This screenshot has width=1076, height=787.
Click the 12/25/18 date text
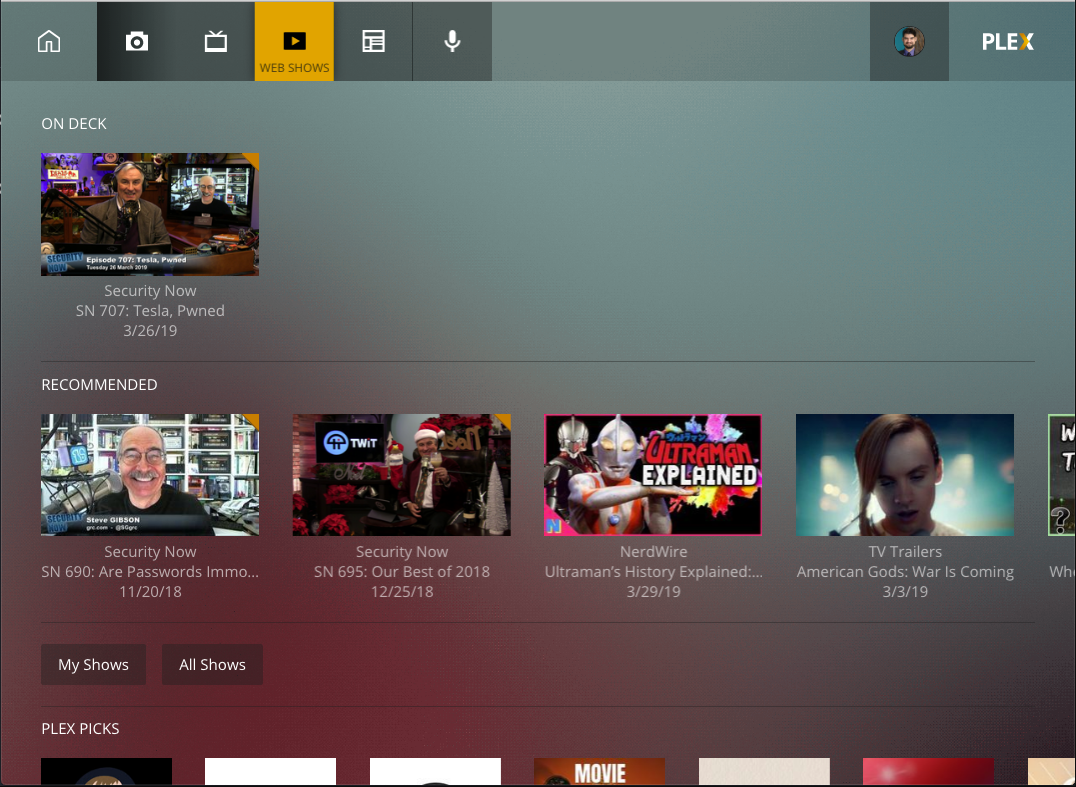tap(401, 591)
